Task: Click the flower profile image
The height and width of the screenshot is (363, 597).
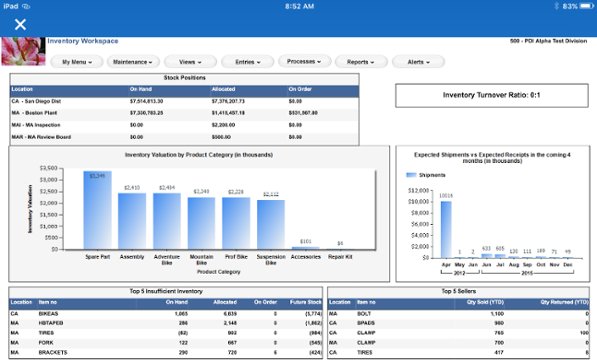Action: 23,51
